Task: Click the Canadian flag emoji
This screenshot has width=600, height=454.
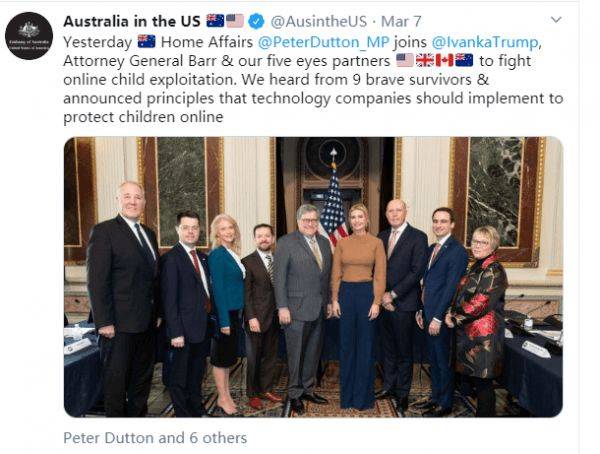Action: click(444, 60)
